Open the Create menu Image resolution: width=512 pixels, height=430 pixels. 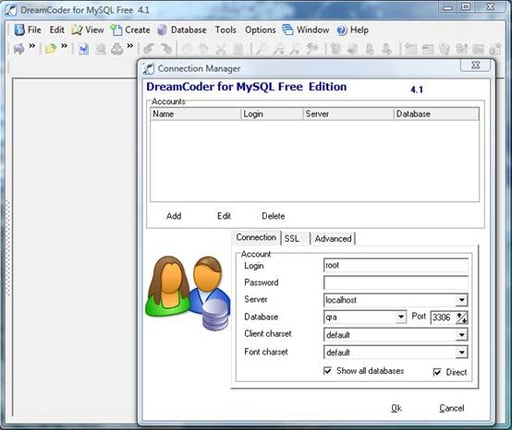(x=130, y=30)
